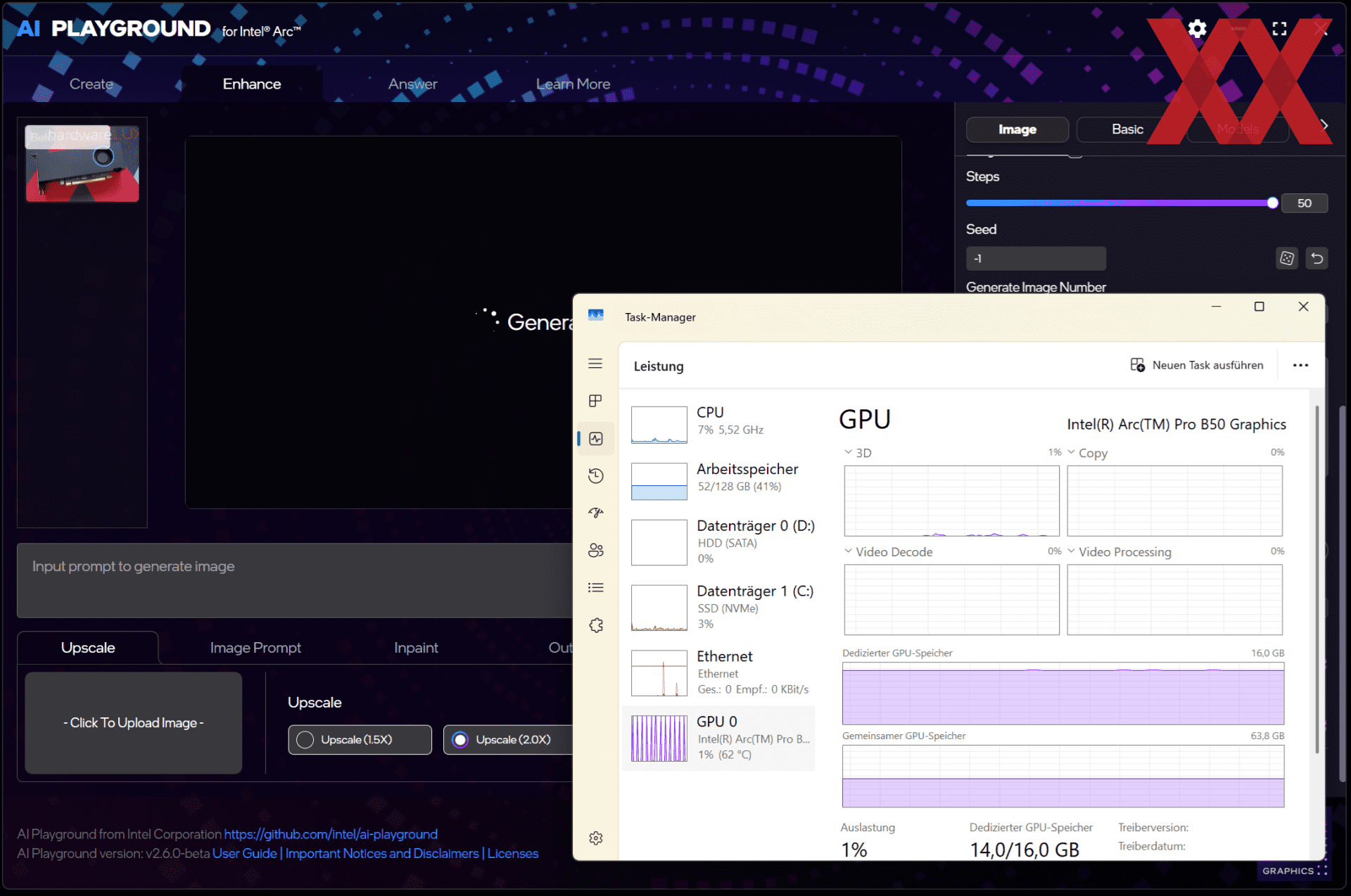The image size is (1351, 896).
Task: Switch to the Enhance tab
Action: click(252, 84)
